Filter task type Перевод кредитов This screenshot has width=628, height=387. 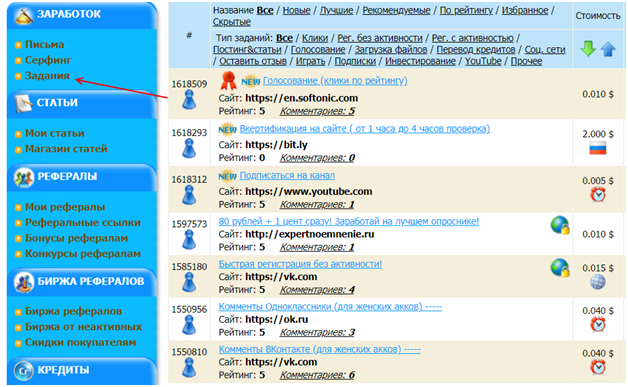click(476, 50)
